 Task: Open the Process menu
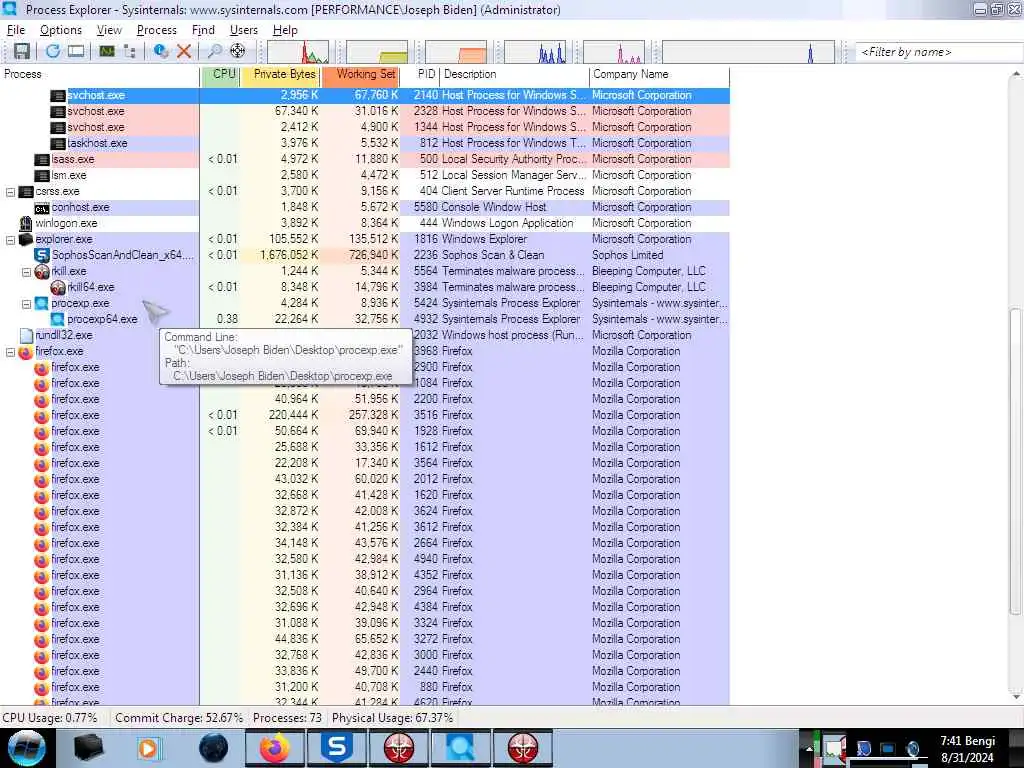pyautogui.click(x=157, y=30)
